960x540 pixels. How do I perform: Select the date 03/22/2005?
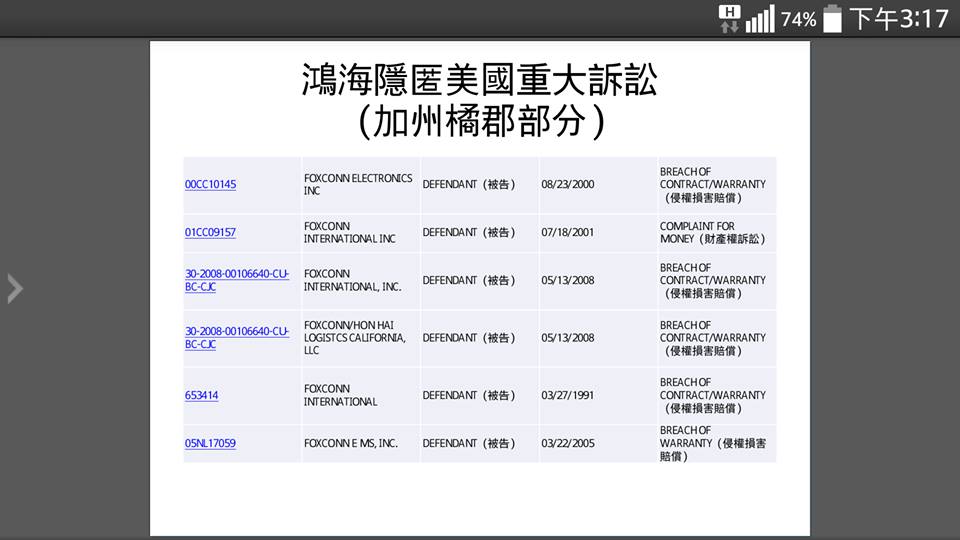click(x=568, y=443)
